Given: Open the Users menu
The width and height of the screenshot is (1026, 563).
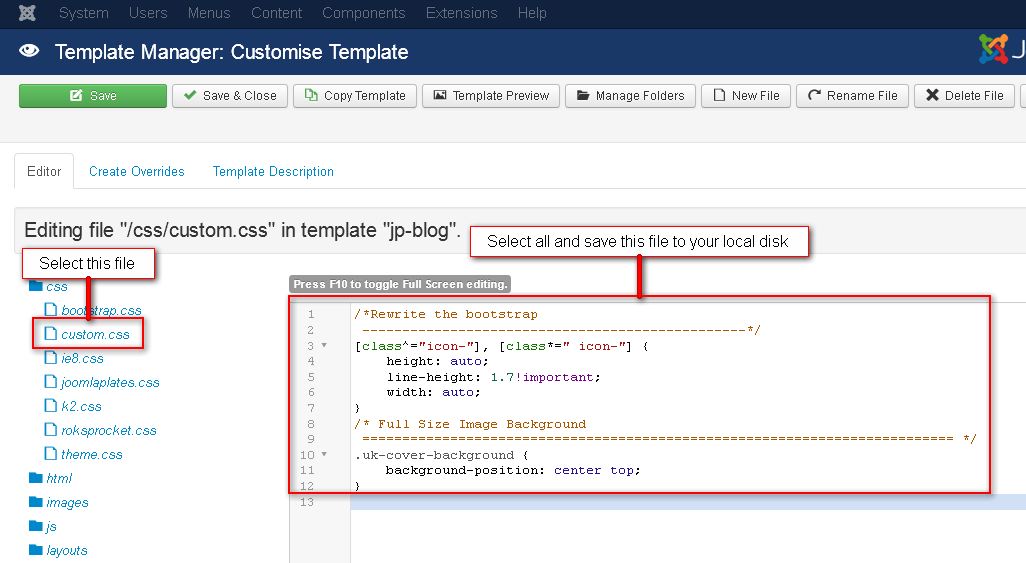Looking at the screenshot, I should coord(148,13).
